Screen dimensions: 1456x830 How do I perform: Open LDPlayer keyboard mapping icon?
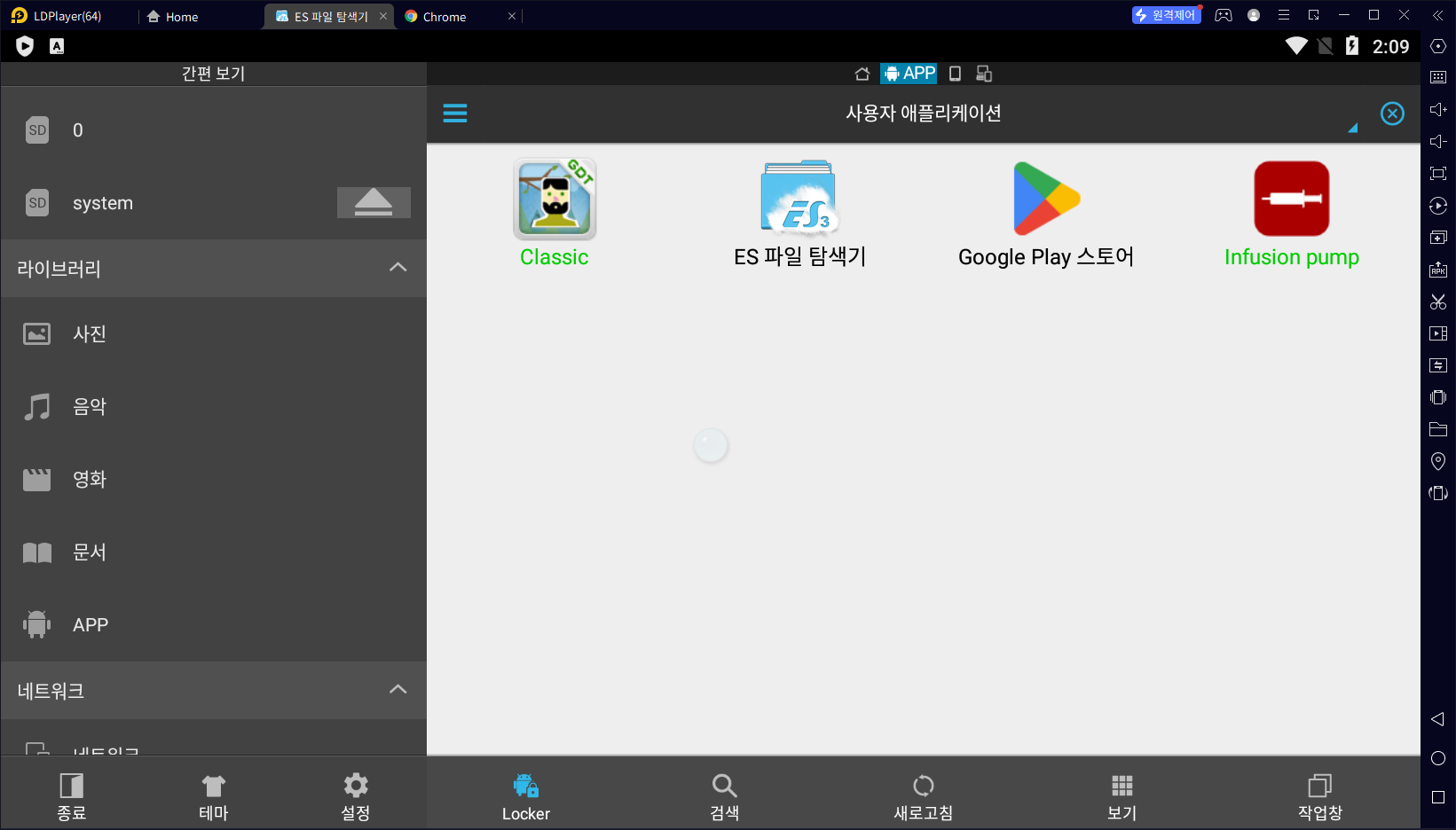click(x=1438, y=78)
